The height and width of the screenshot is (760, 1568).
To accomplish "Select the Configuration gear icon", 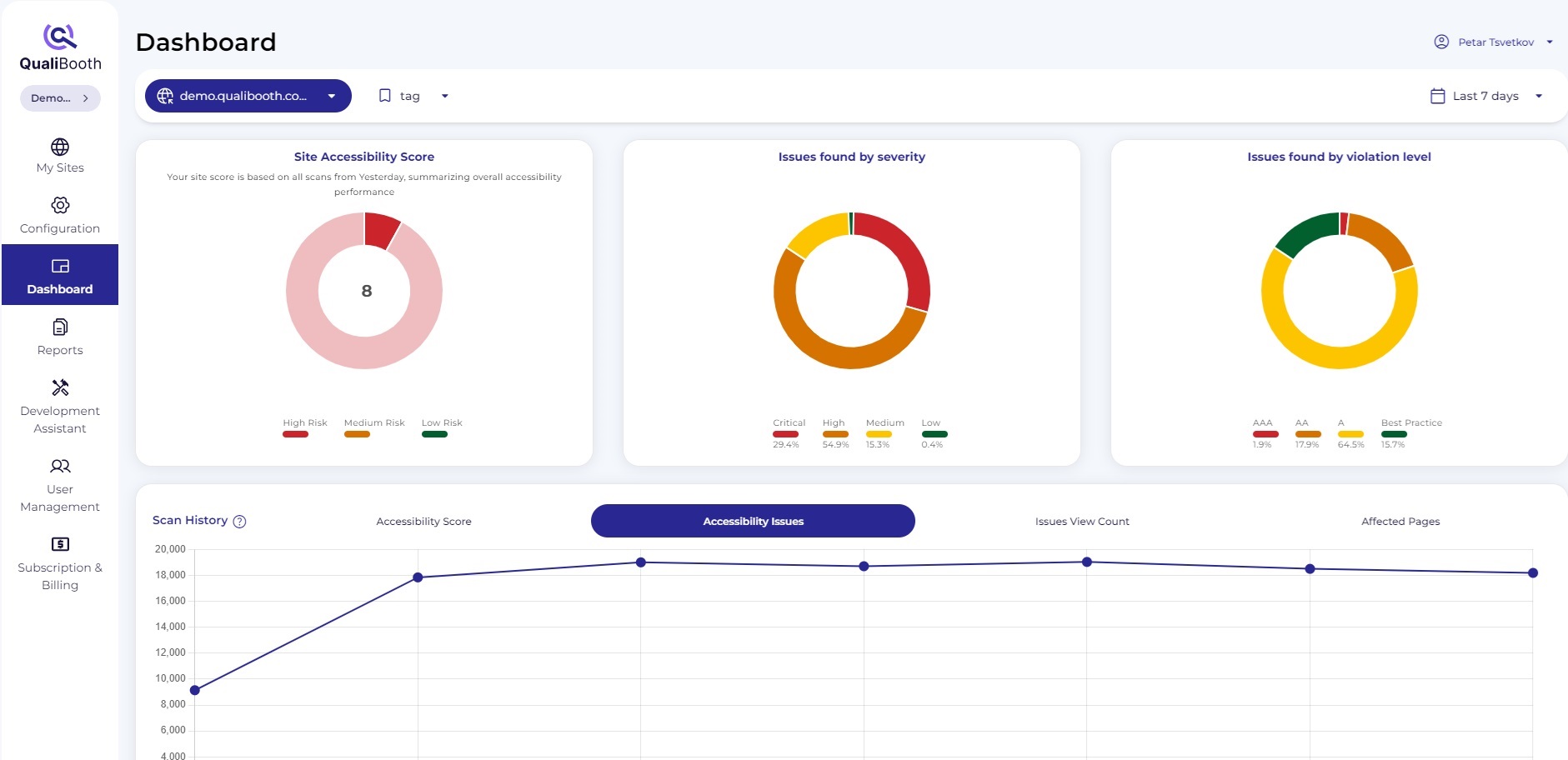I will (59, 205).
